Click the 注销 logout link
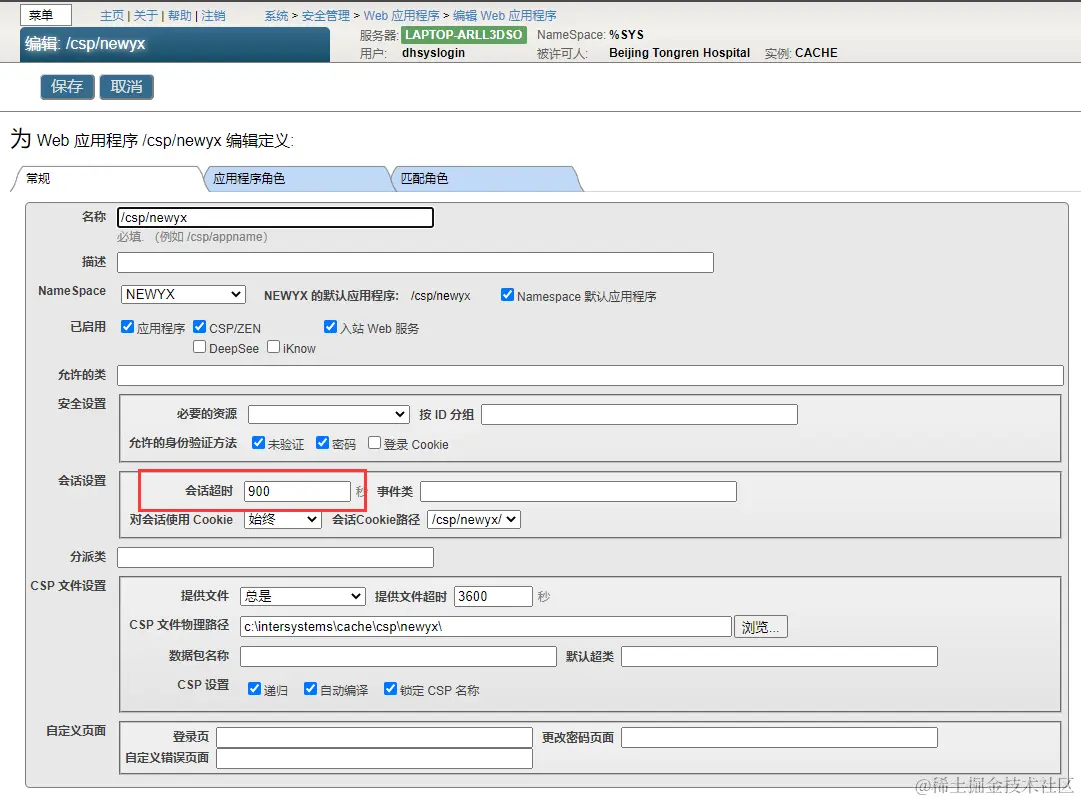This screenshot has width=1081, height=802. [x=213, y=16]
